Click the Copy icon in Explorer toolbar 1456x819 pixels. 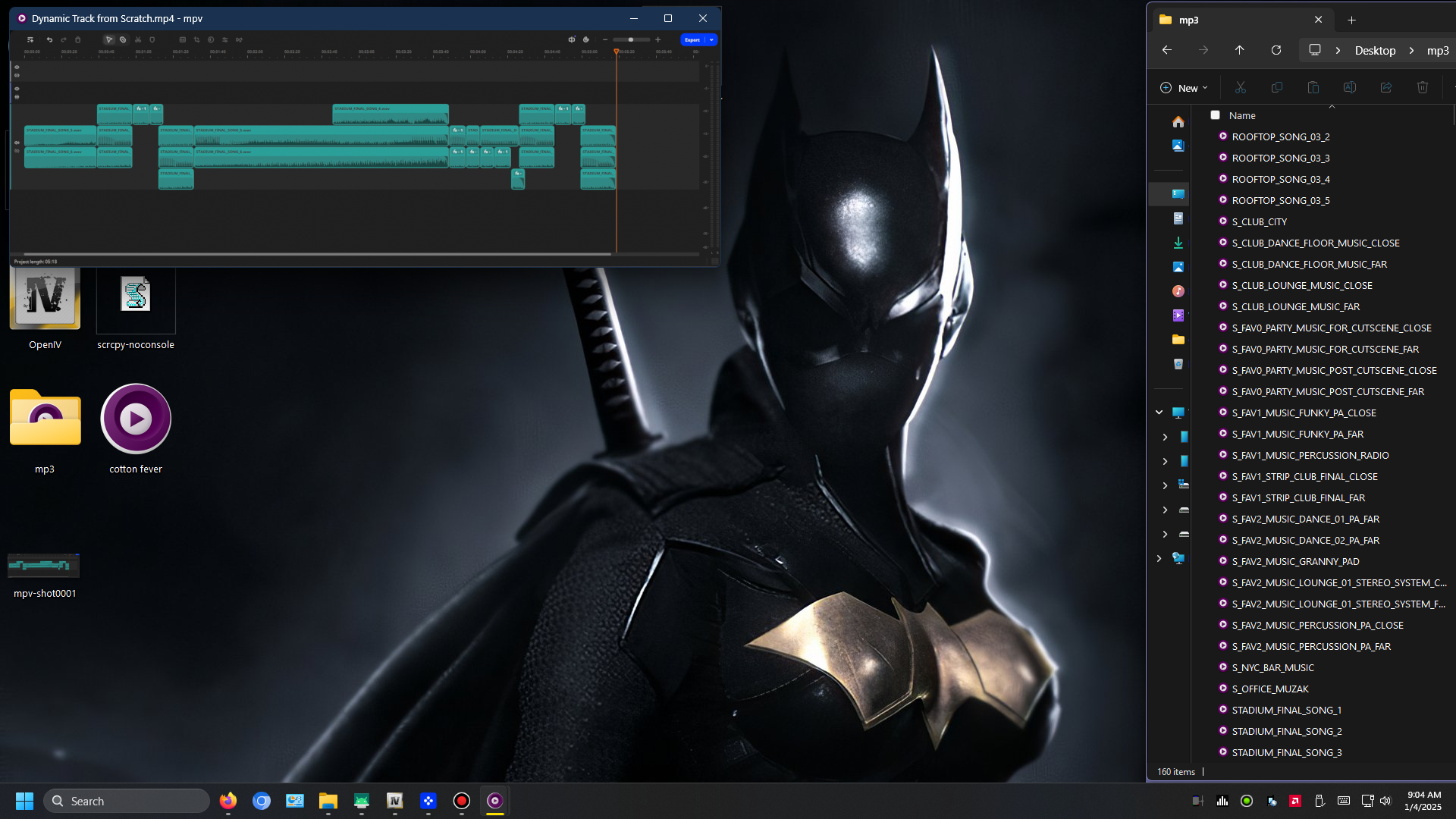[x=1277, y=88]
